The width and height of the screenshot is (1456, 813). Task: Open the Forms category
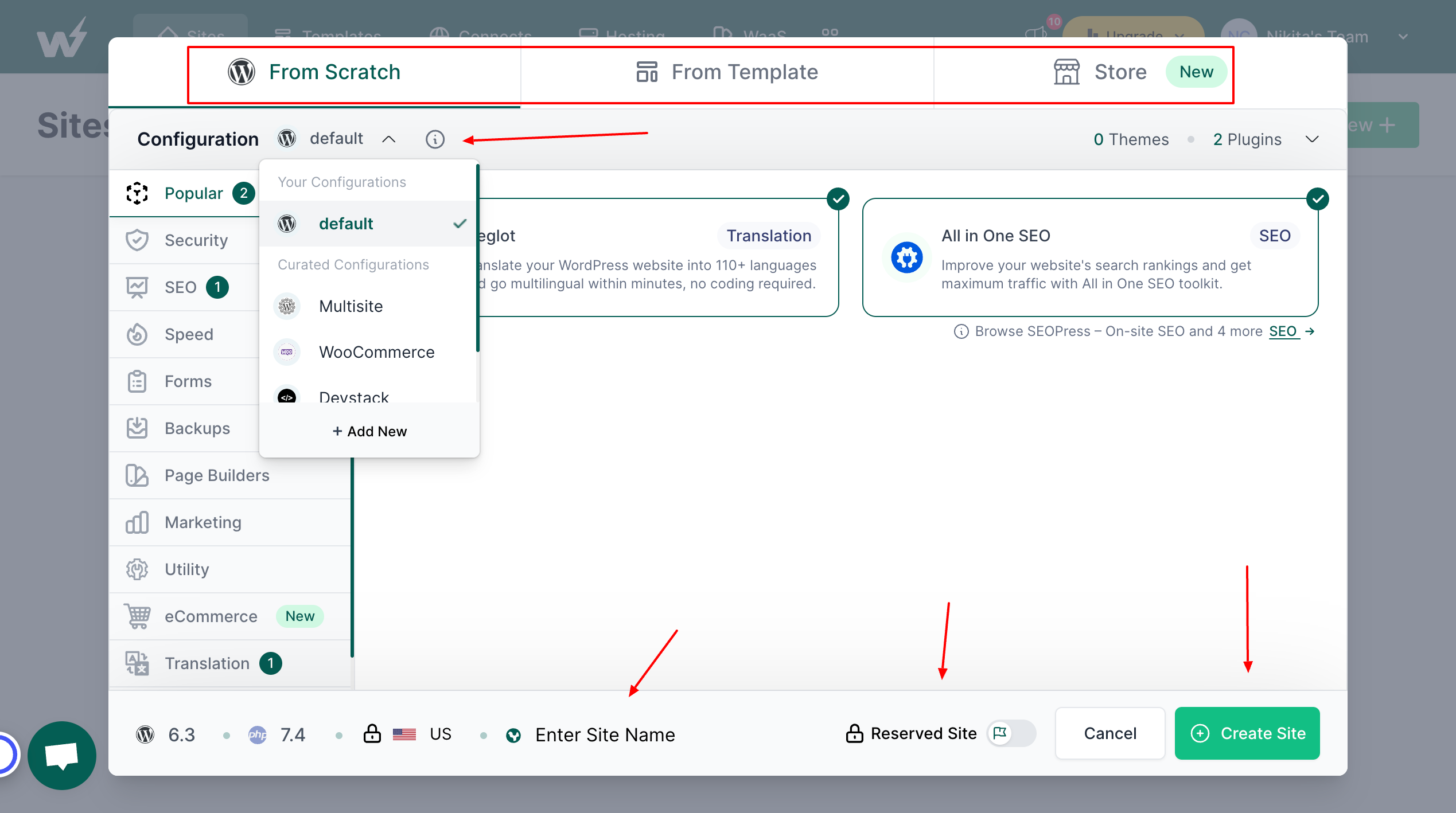click(188, 381)
